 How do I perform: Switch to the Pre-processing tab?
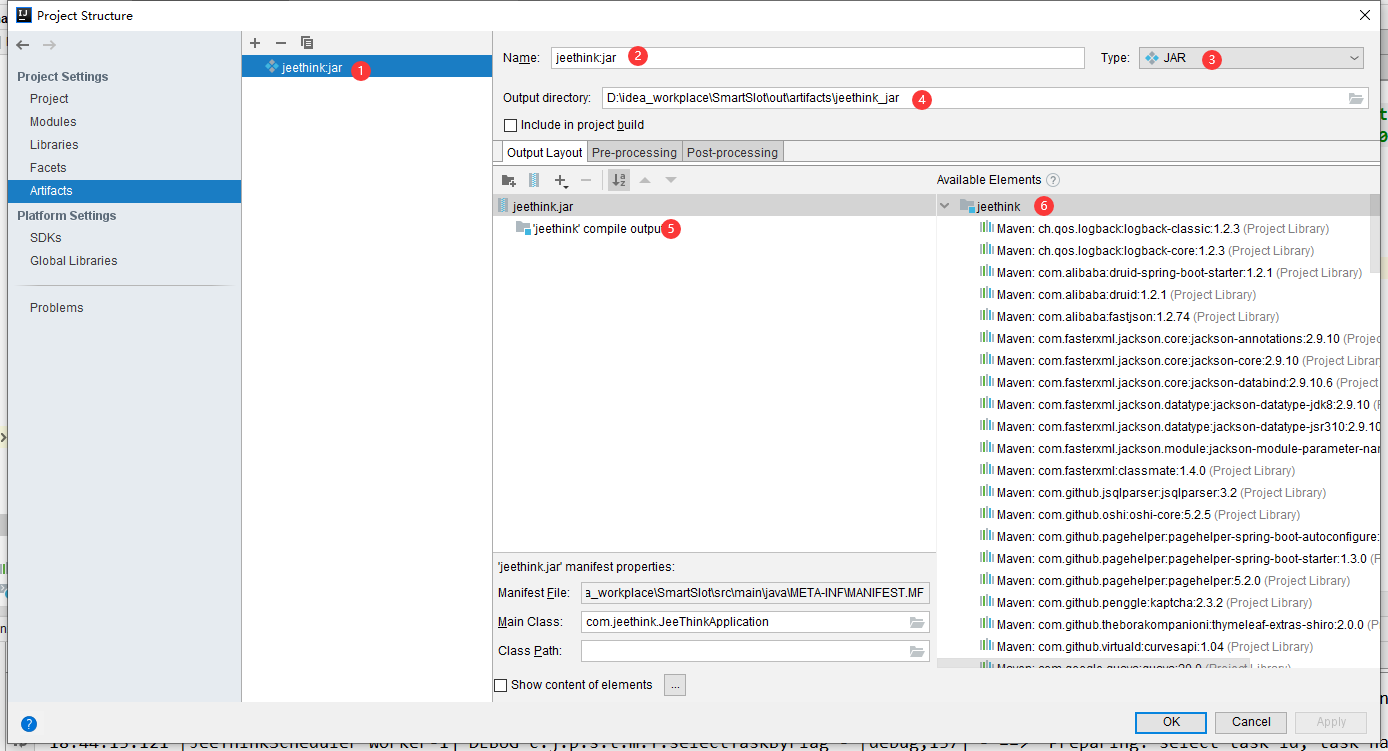tap(634, 152)
